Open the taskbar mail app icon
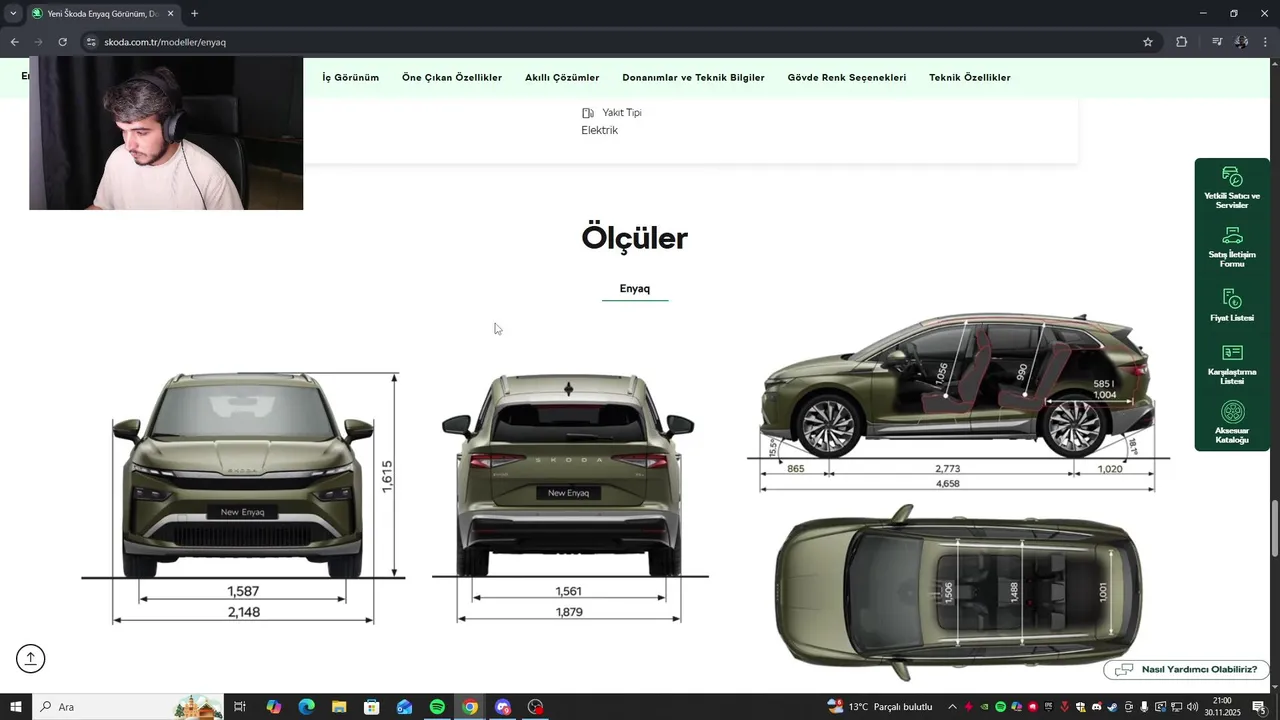Viewport: 1280px width, 720px height. click(x=404, y=707)
